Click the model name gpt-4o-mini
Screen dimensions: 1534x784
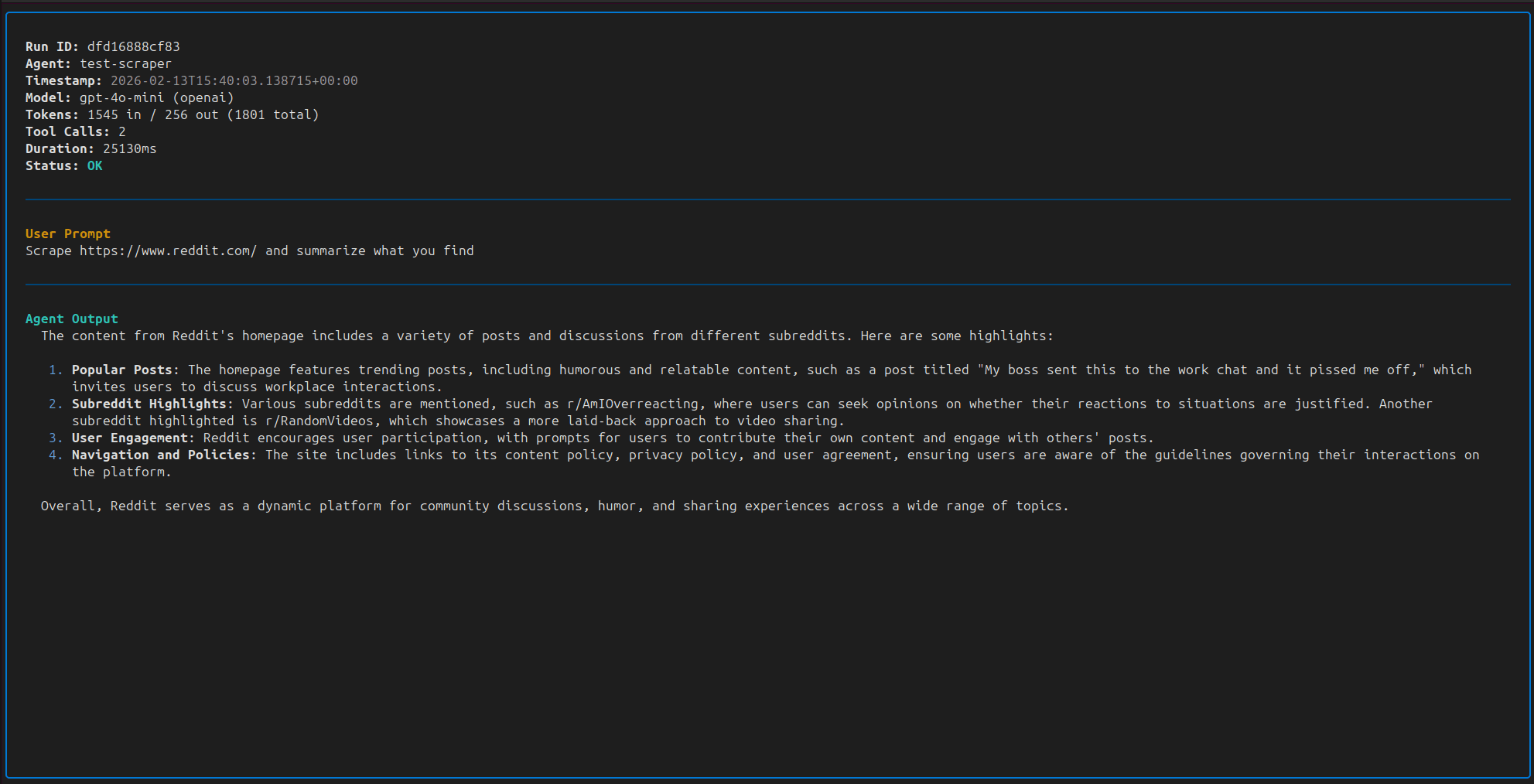tap(121, 97)
